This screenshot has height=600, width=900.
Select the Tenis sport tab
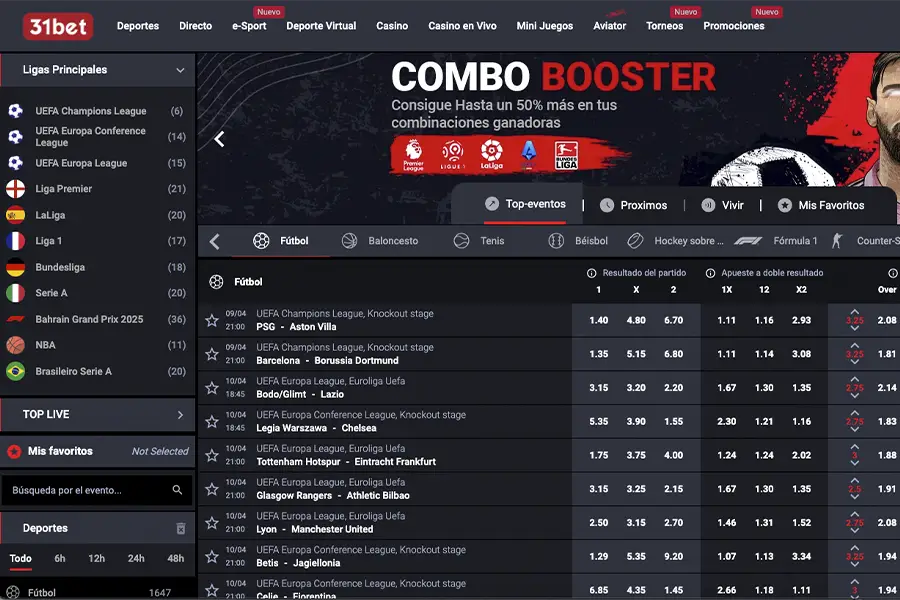(x=479, y=241)
